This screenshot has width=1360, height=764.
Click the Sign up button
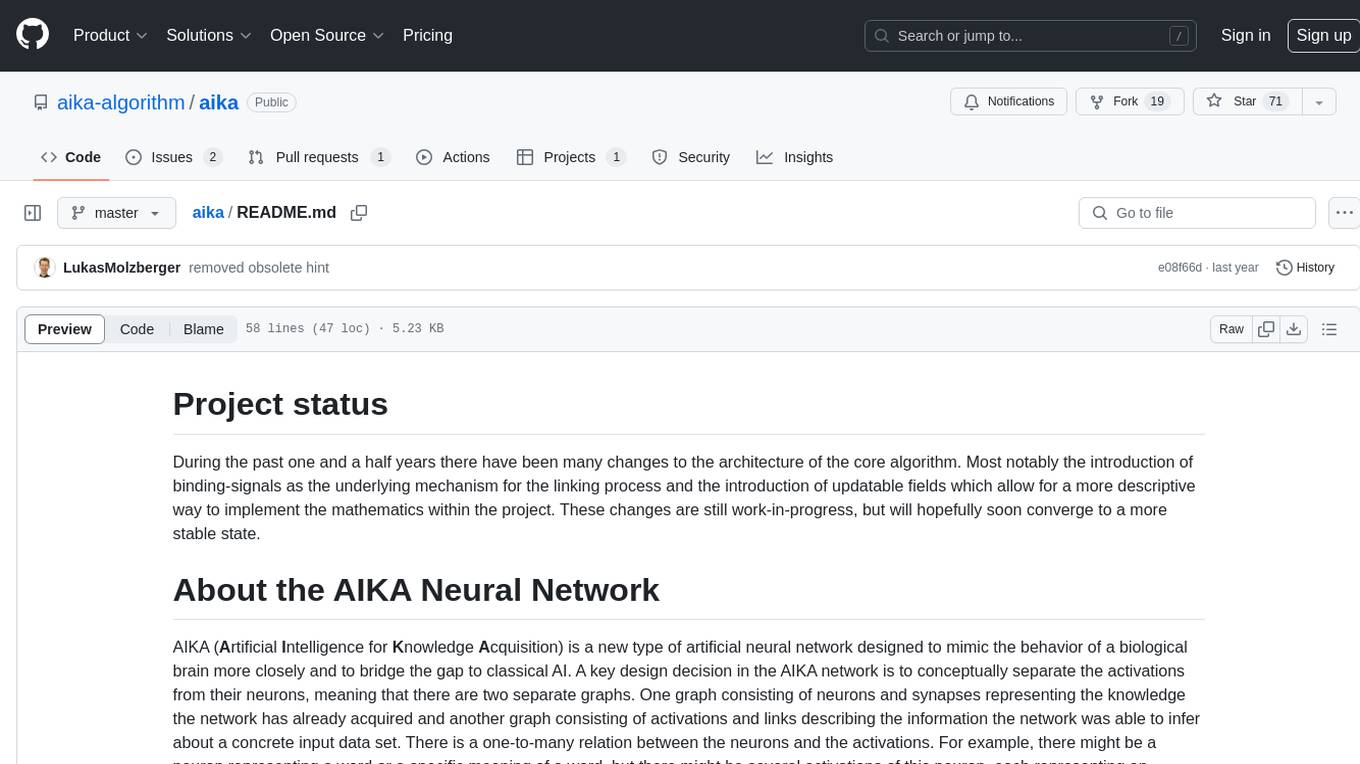tap(1323, 35)
